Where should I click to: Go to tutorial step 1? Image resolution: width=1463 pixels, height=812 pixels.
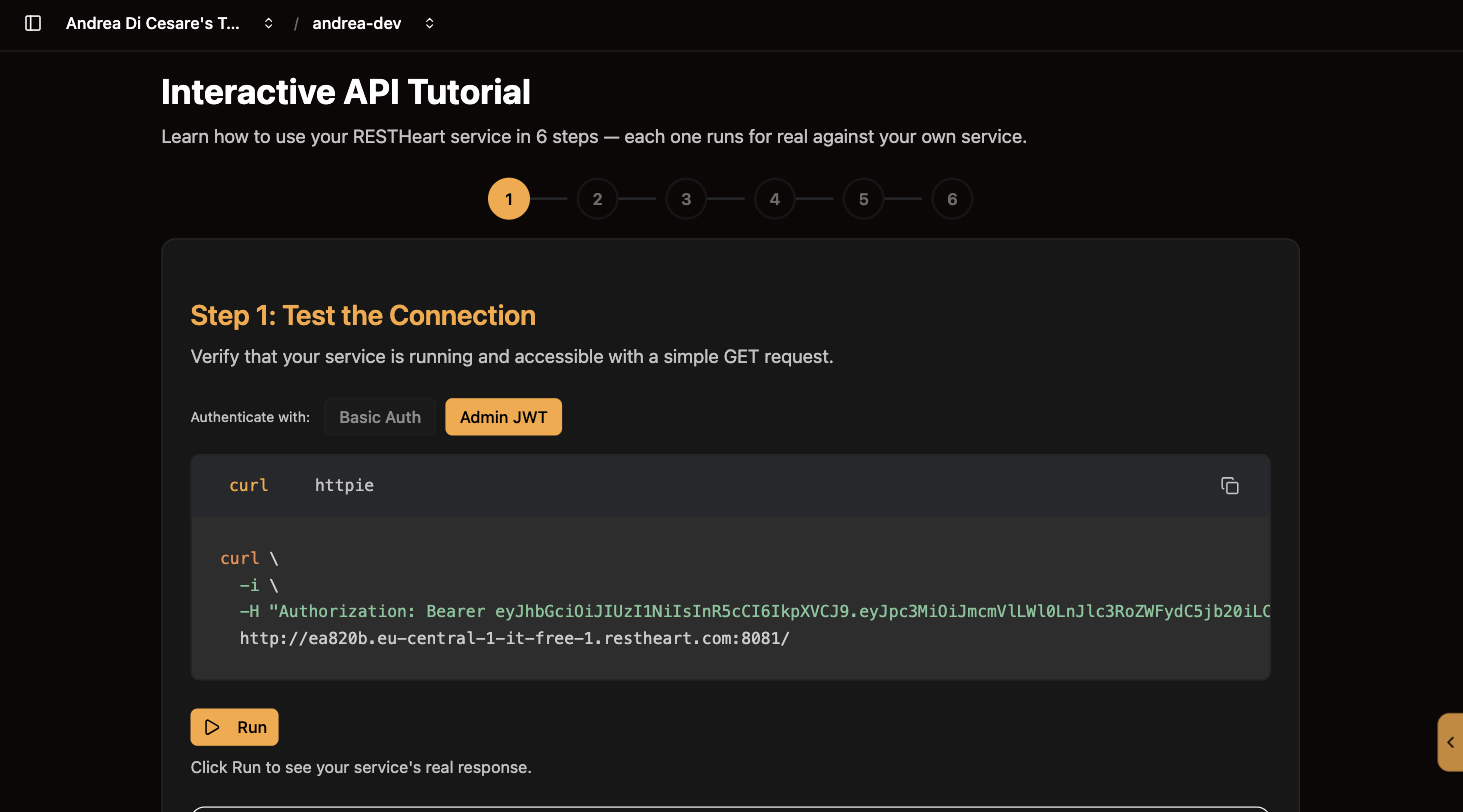(x=509, y=199)
